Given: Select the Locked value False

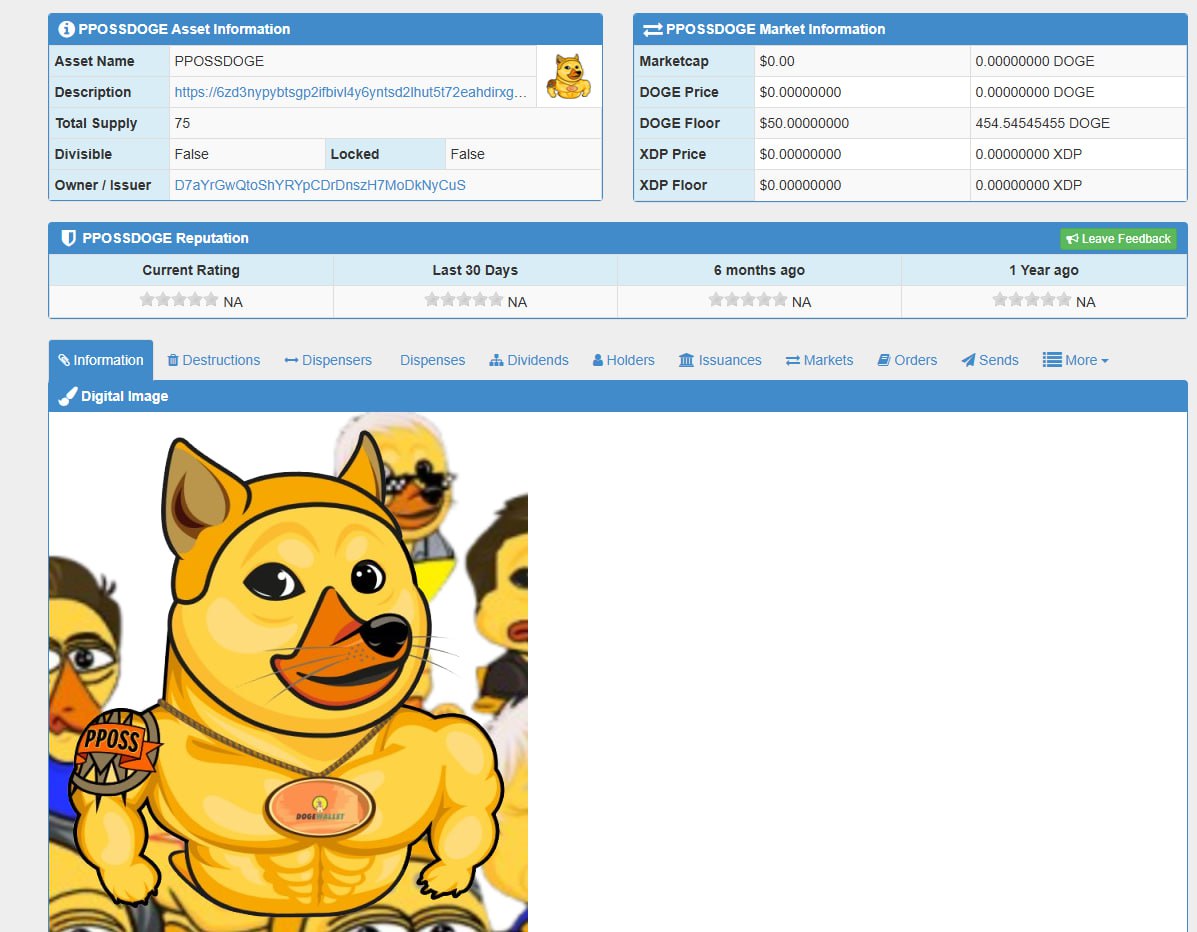Looking at the screenshot, I should (x=467, y=154).
